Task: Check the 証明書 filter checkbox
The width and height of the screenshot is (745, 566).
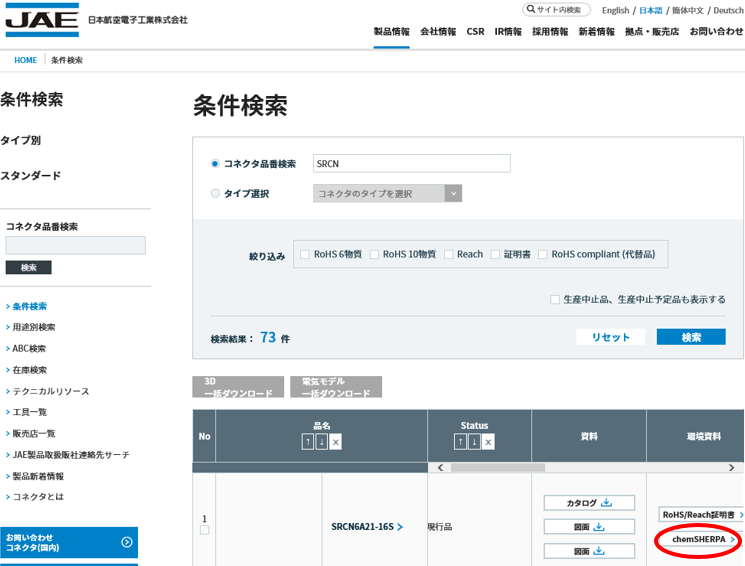Action: (x=495, y=254)
